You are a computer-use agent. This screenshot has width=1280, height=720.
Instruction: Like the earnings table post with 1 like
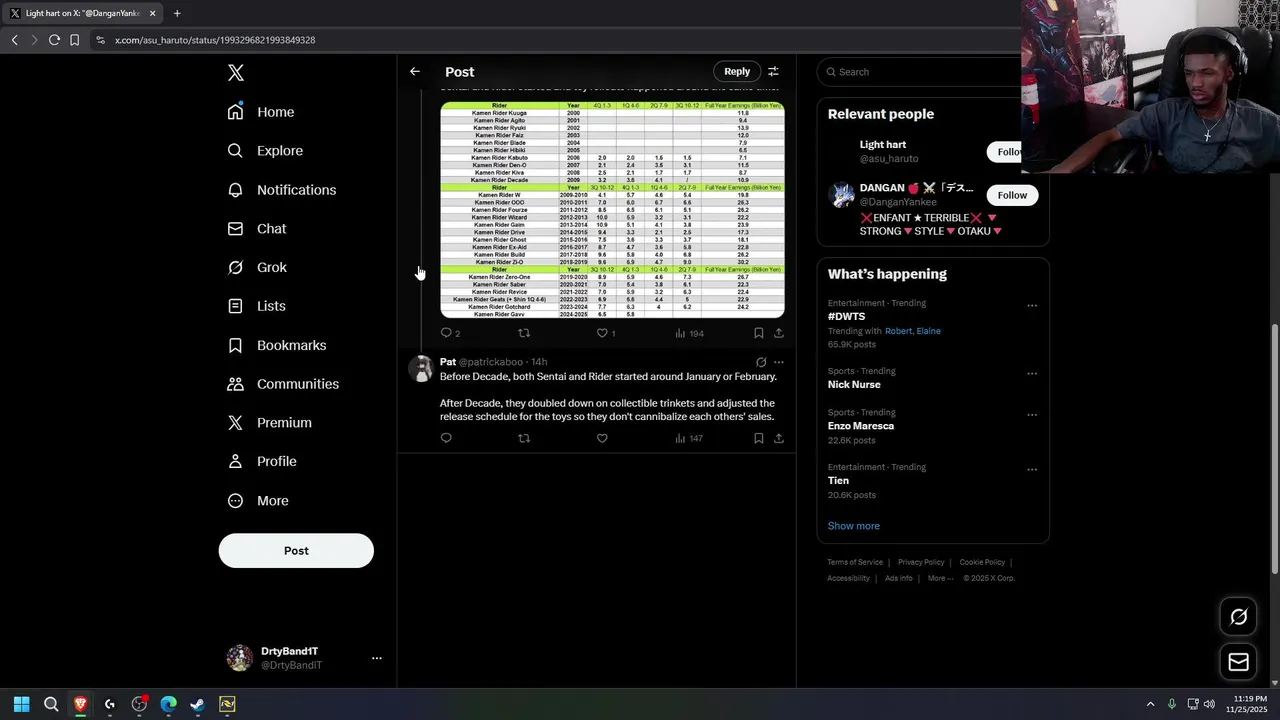click(606, 333)
